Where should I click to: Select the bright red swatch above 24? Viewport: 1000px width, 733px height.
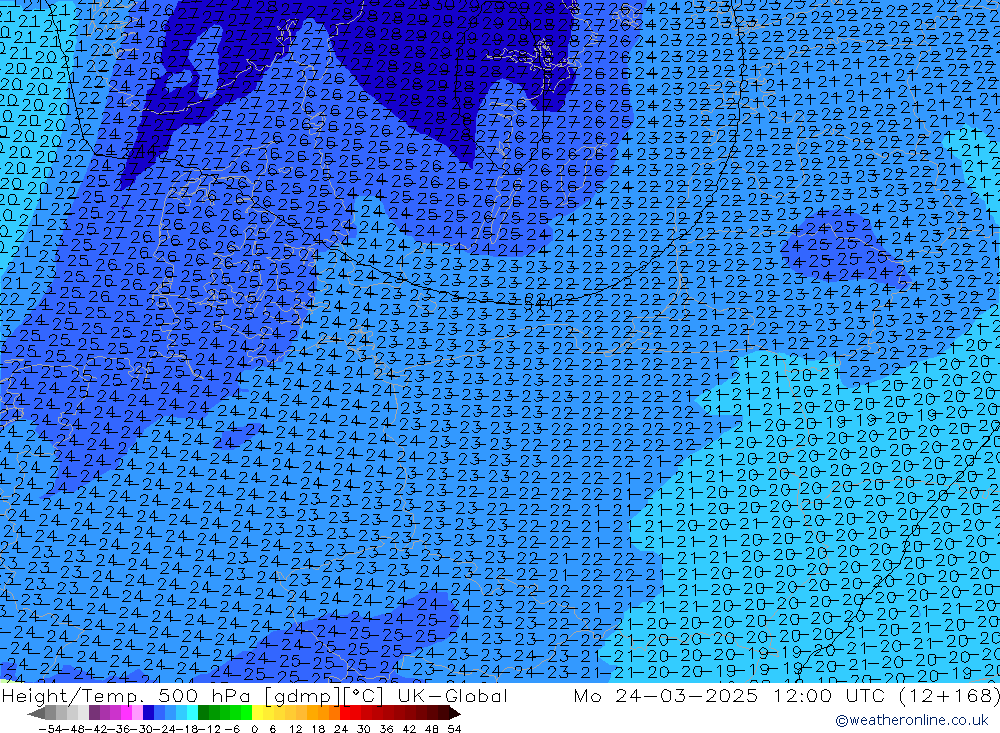(x=345, y=713)
